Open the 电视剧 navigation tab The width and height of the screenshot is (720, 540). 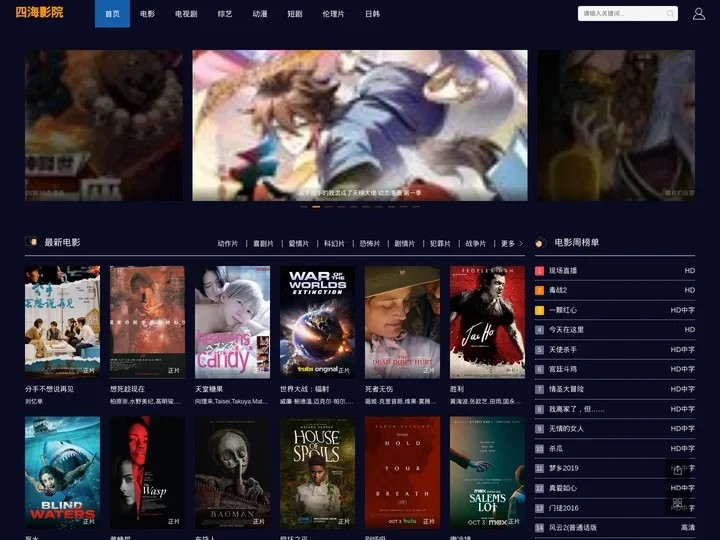(x=186, y=14)
